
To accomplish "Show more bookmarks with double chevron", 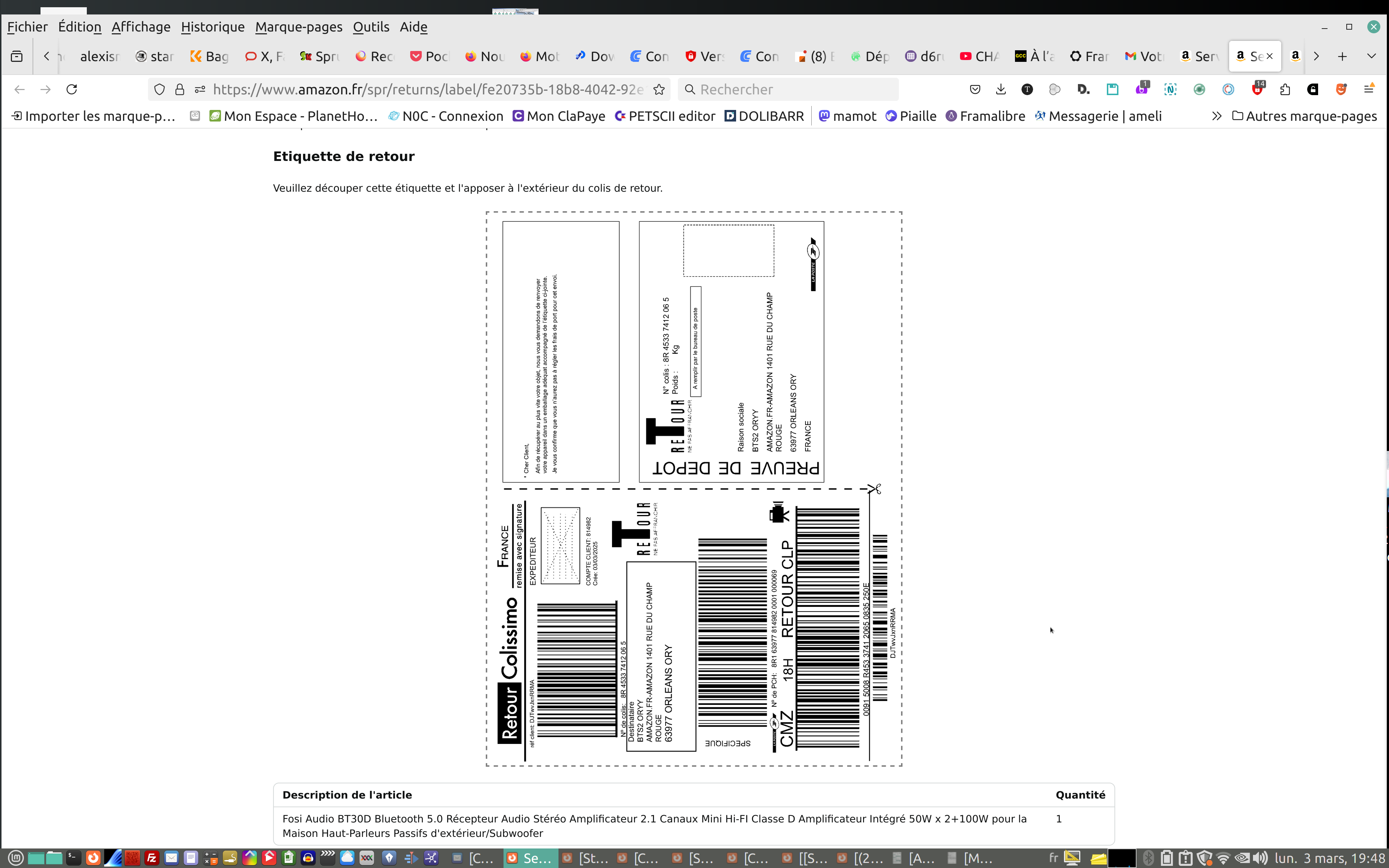I will (x=1216, y=116).
